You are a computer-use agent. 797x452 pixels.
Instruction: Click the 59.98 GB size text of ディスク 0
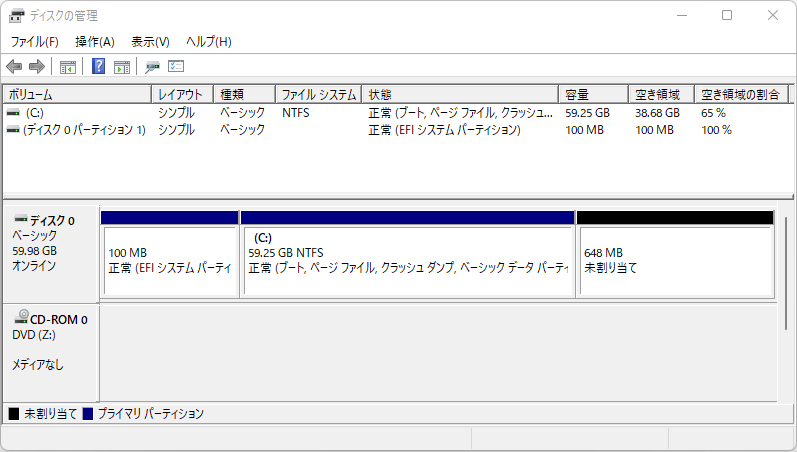click(x=35, y=251)
